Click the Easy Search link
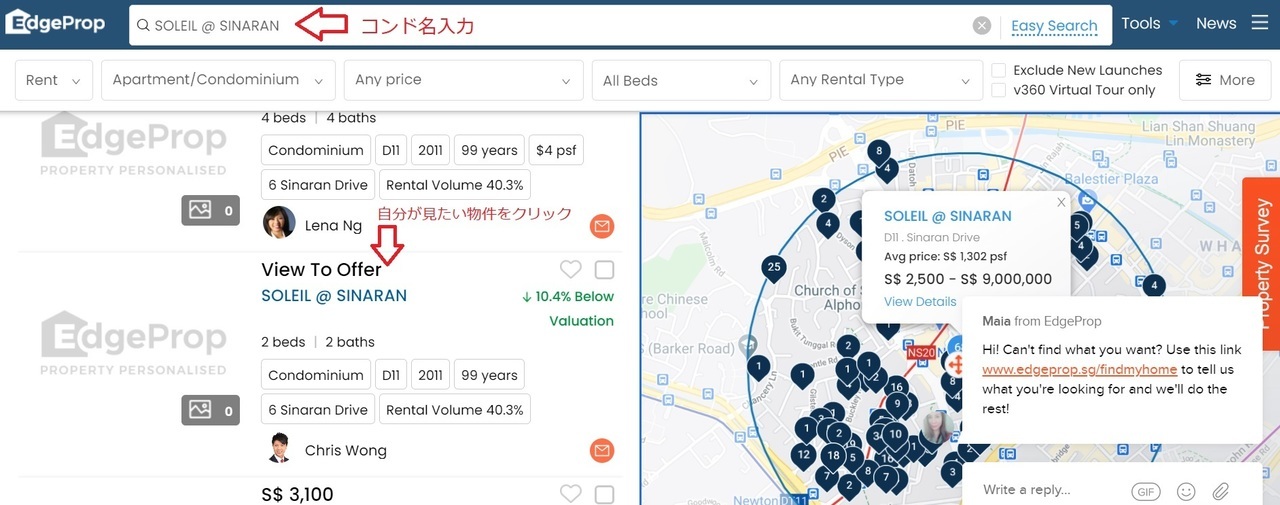Image resolution: width=1280 pixels, height=505 pixels. coord(1054,26)
